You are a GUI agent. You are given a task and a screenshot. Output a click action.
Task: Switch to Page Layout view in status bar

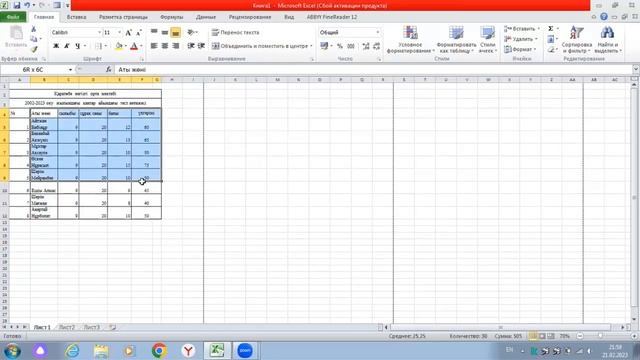click(542, 336)
